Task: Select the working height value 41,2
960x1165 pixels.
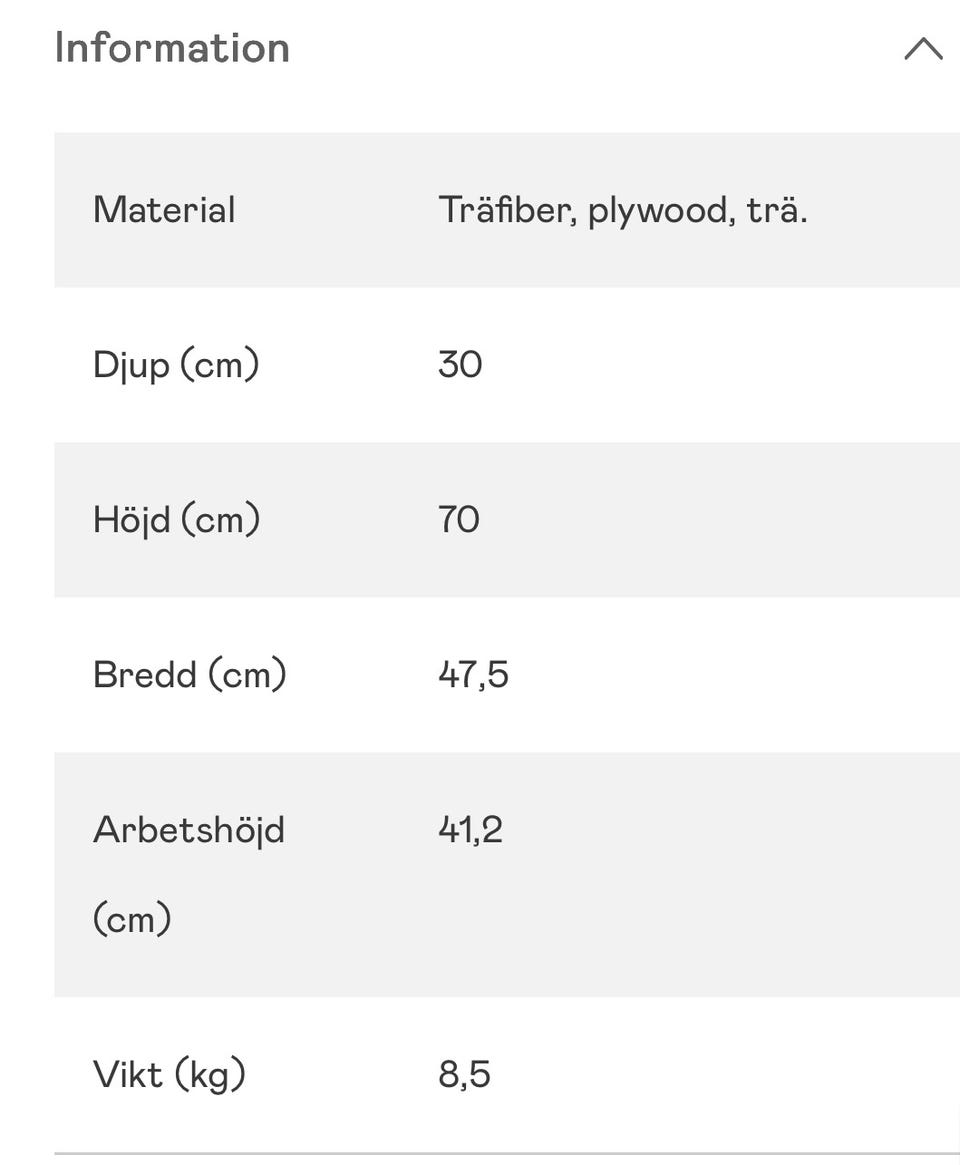Action: click(470, 830)
